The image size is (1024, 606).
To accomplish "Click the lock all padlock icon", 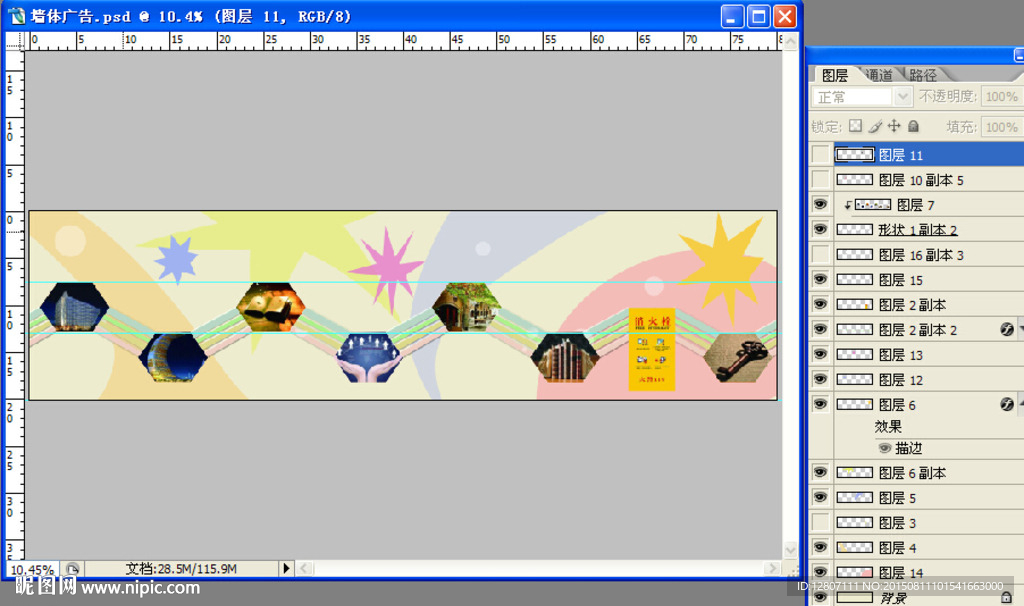I will pos(913,127).
